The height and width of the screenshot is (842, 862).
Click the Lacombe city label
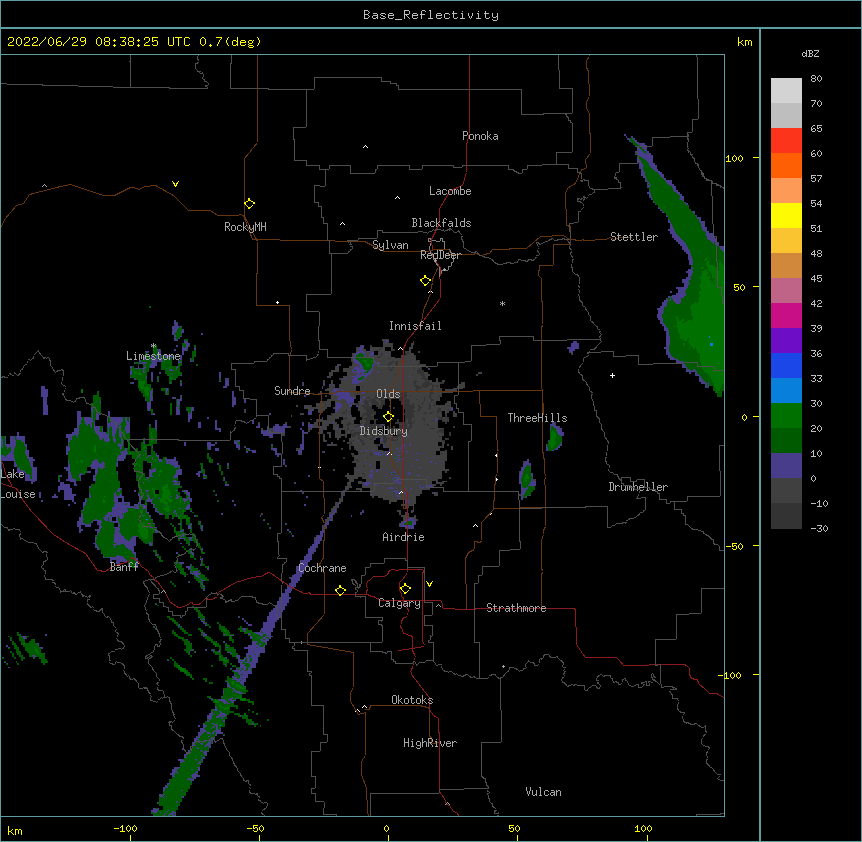point(450,191)
